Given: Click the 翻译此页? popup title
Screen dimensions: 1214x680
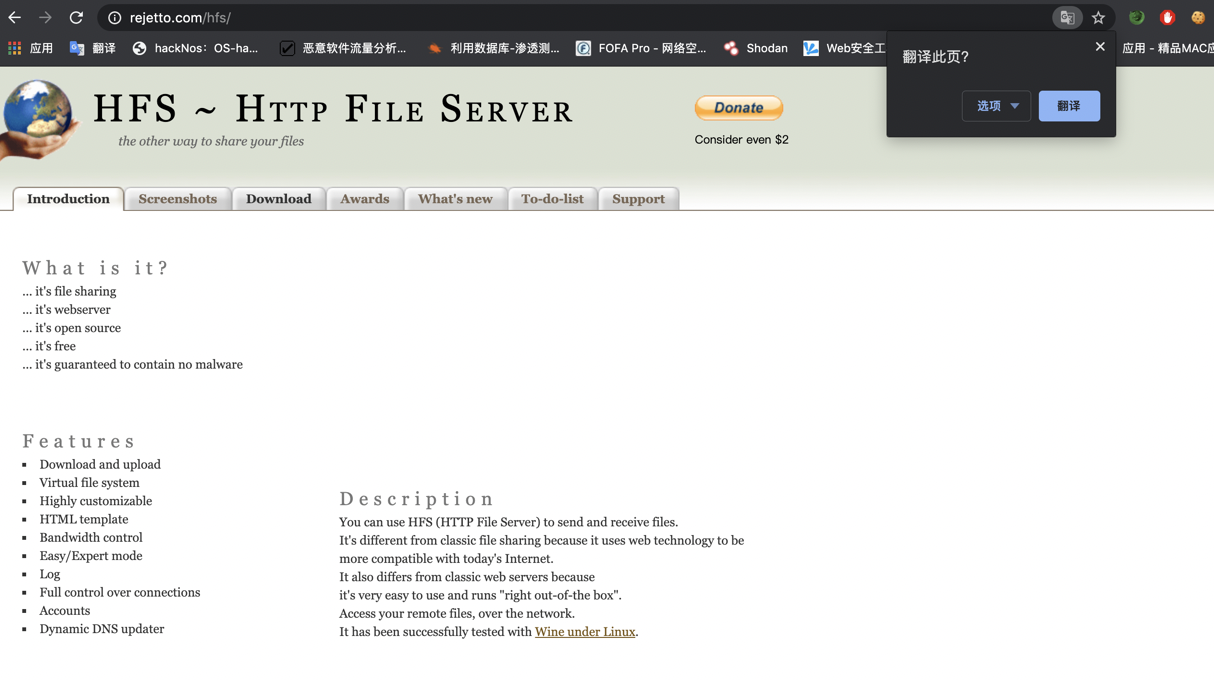Looking at the screenshot, I should (936, 57).
